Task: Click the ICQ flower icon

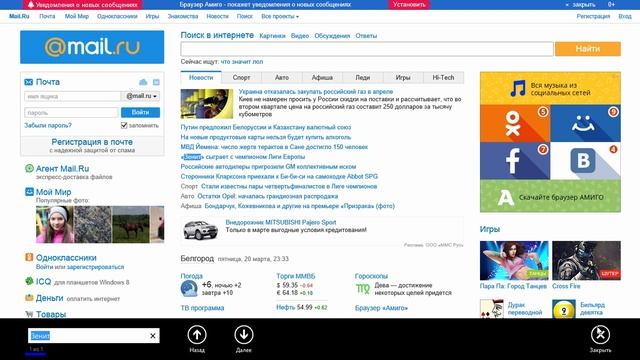Action: [29, 281]
